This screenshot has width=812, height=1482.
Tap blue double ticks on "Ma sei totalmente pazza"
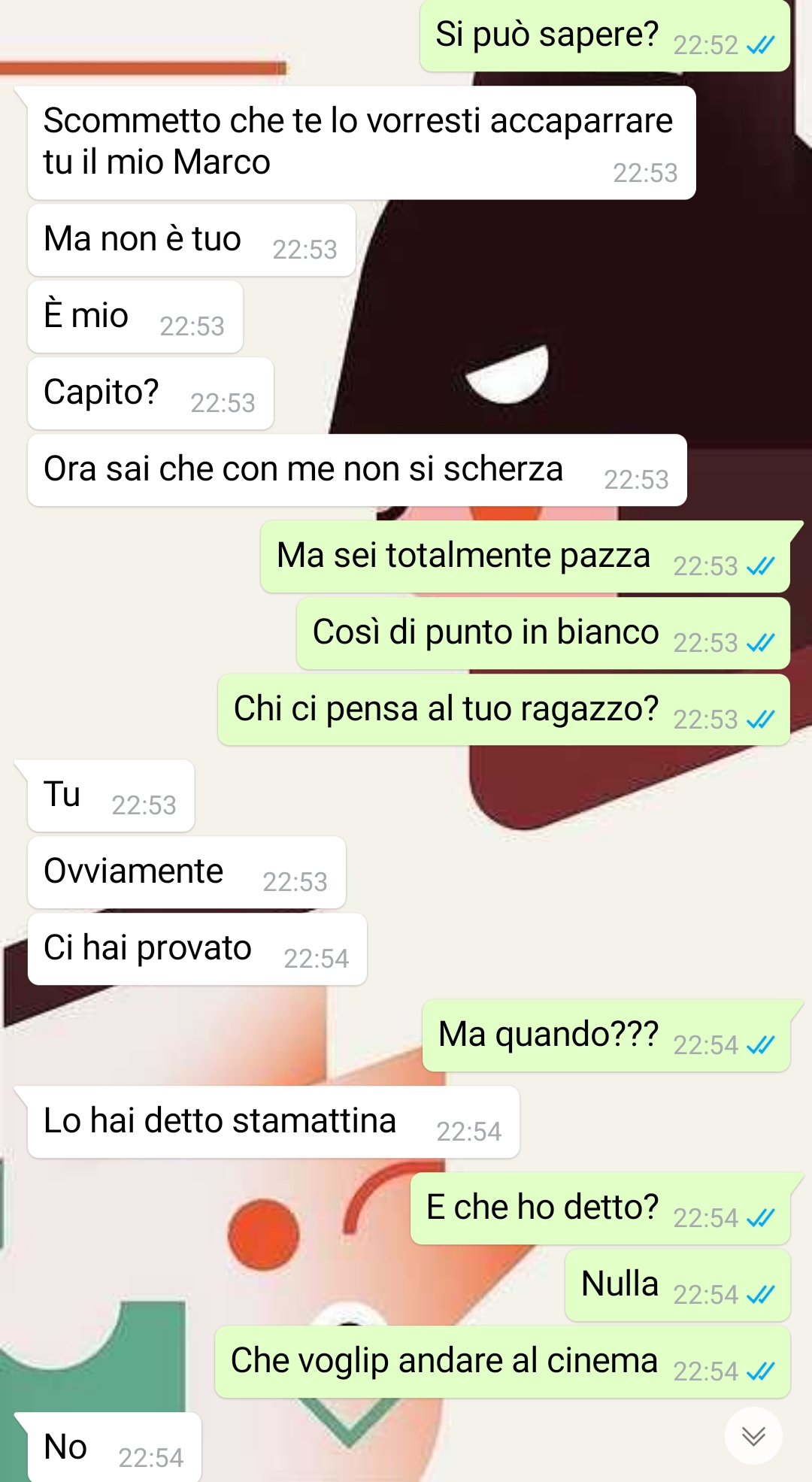click(760, 566)
